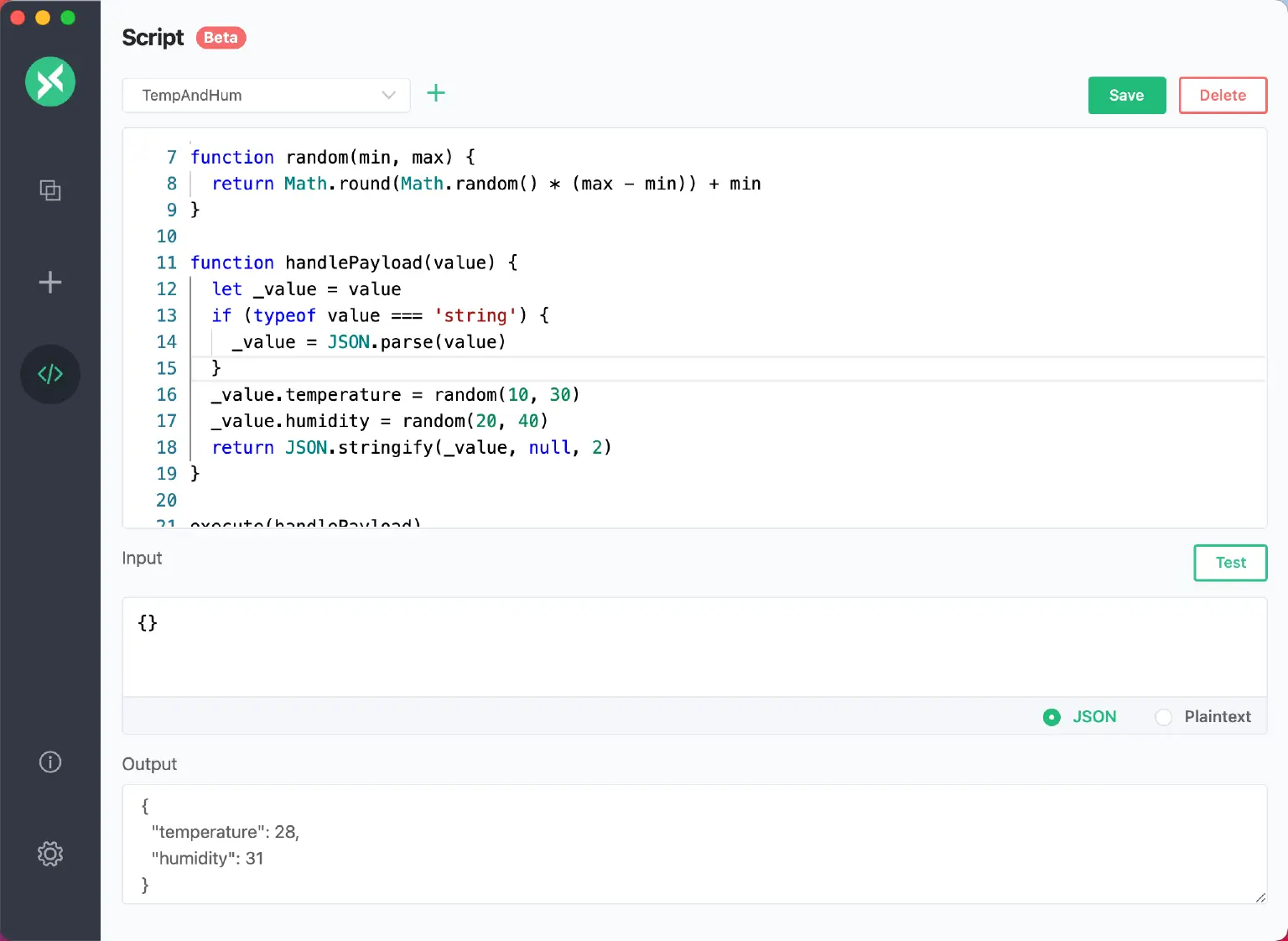Click inside the Input text area
Image resolution: width=1288 pixels, height=941 pixels.
pos(694,647)
